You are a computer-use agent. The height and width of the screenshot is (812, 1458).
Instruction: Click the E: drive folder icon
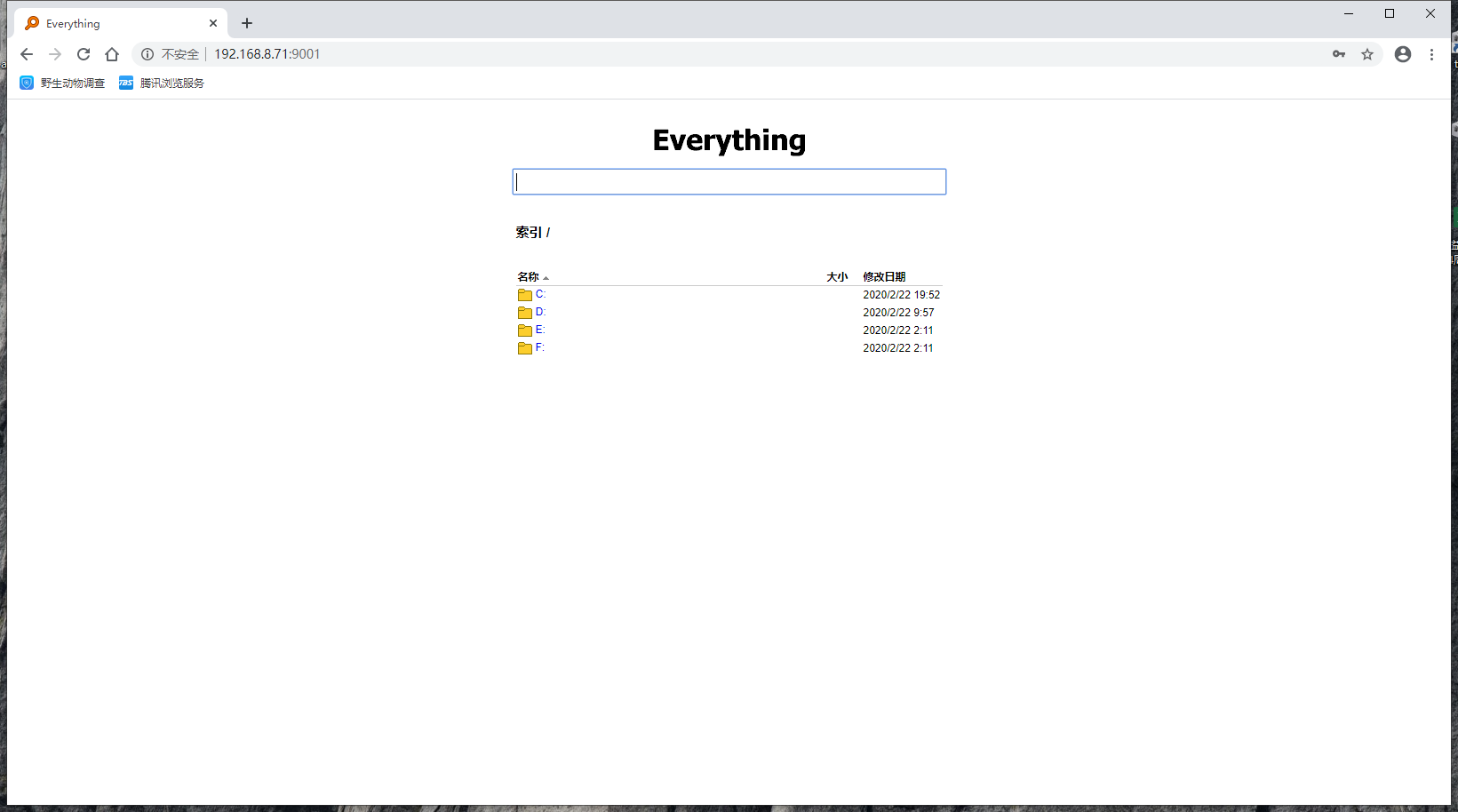525,330
